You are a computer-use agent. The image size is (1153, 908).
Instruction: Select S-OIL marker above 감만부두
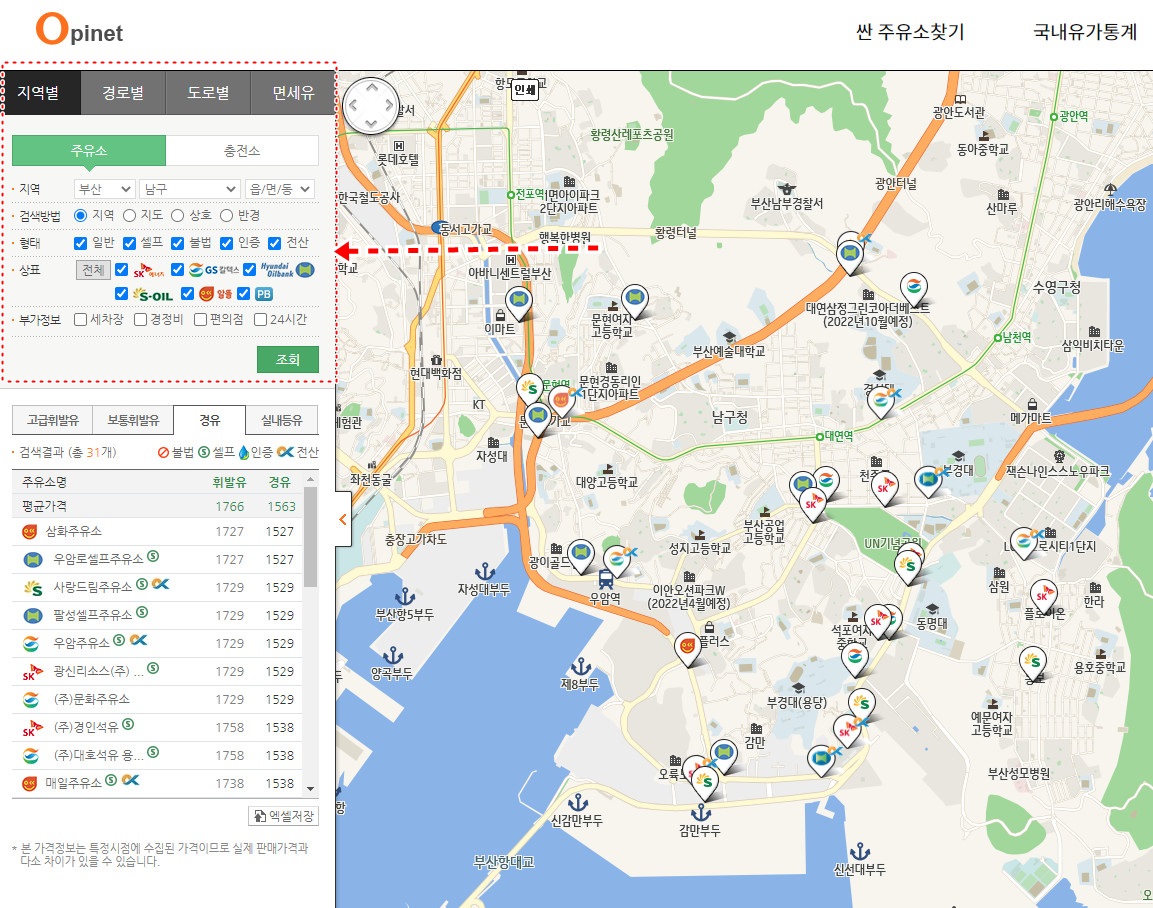pyautogui.click(x=705, y=780)
